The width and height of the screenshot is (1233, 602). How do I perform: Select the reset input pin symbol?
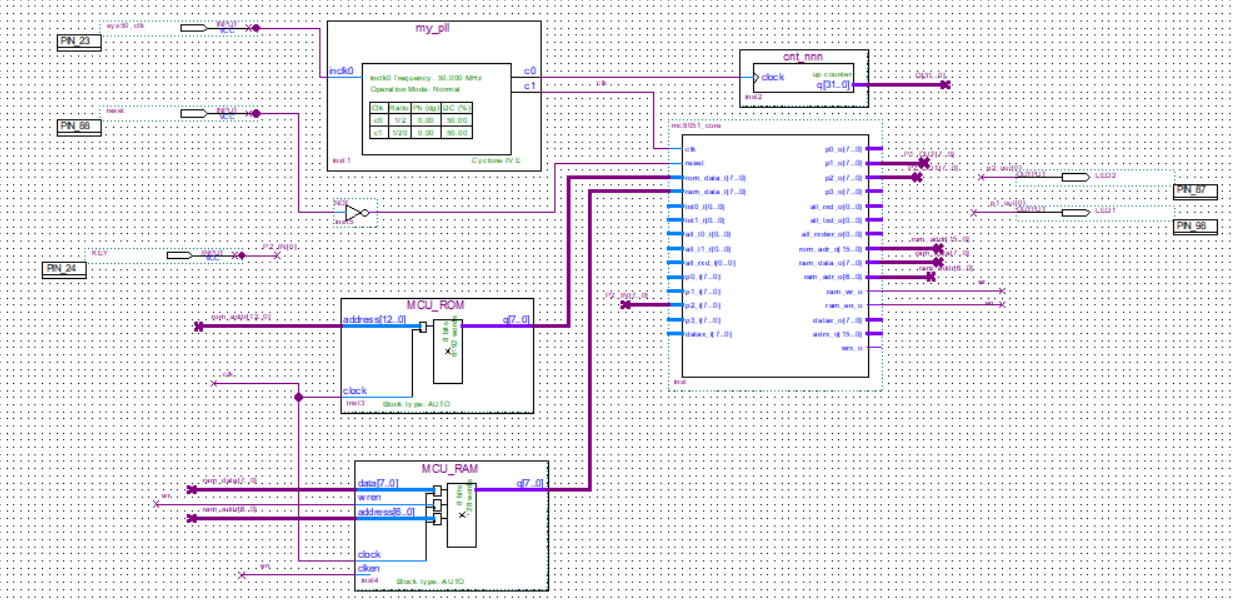[194, 114]
